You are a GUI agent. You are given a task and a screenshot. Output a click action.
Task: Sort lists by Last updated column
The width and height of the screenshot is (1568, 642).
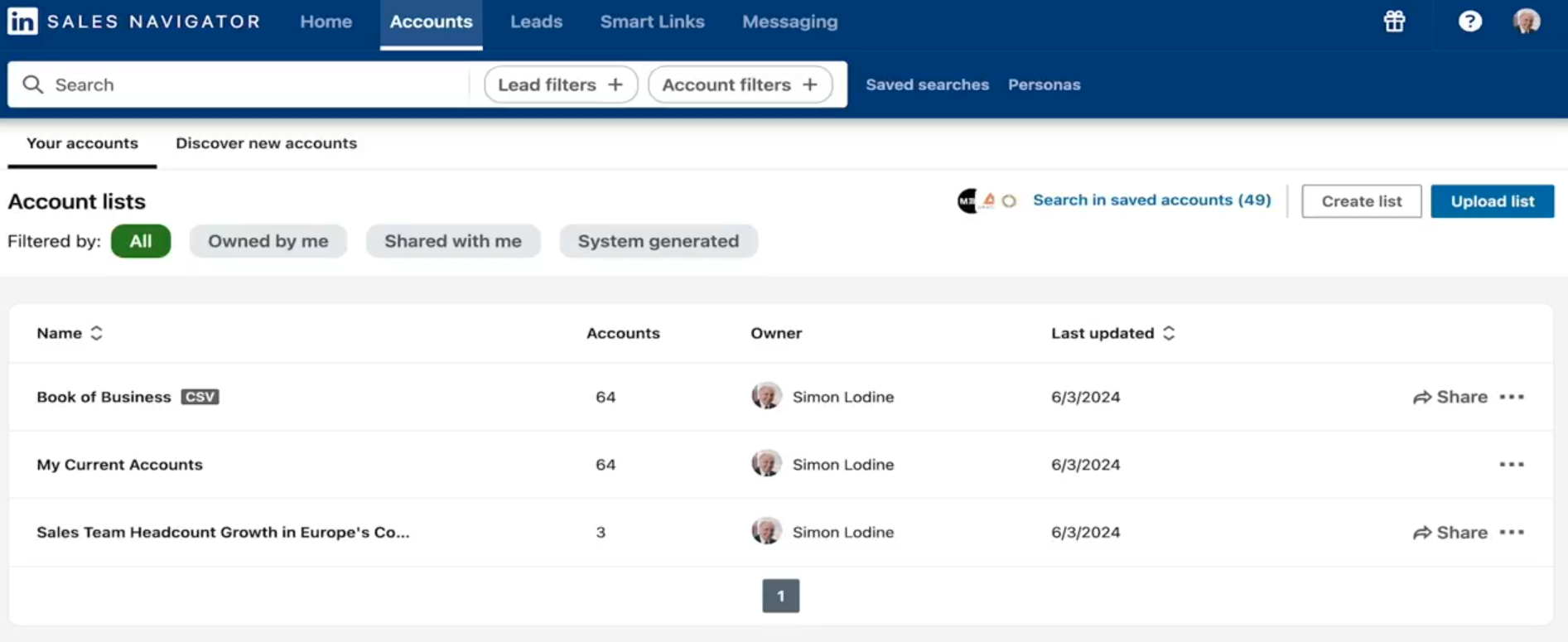click(1112, 333)
